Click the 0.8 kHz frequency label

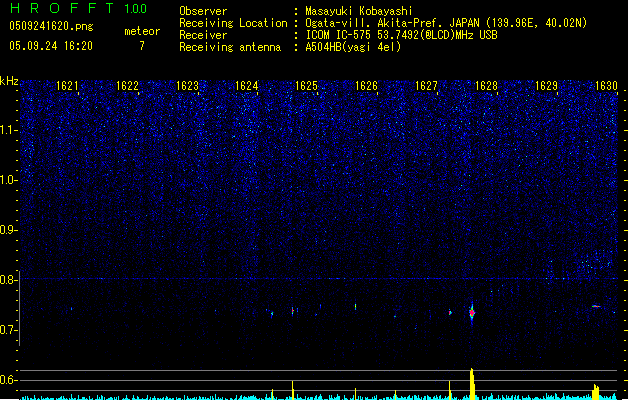(x=8, y=280)
